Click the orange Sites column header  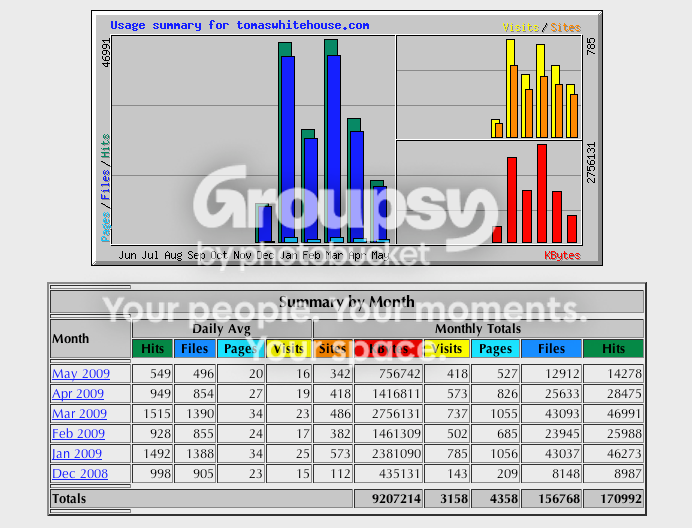(333, 349)
